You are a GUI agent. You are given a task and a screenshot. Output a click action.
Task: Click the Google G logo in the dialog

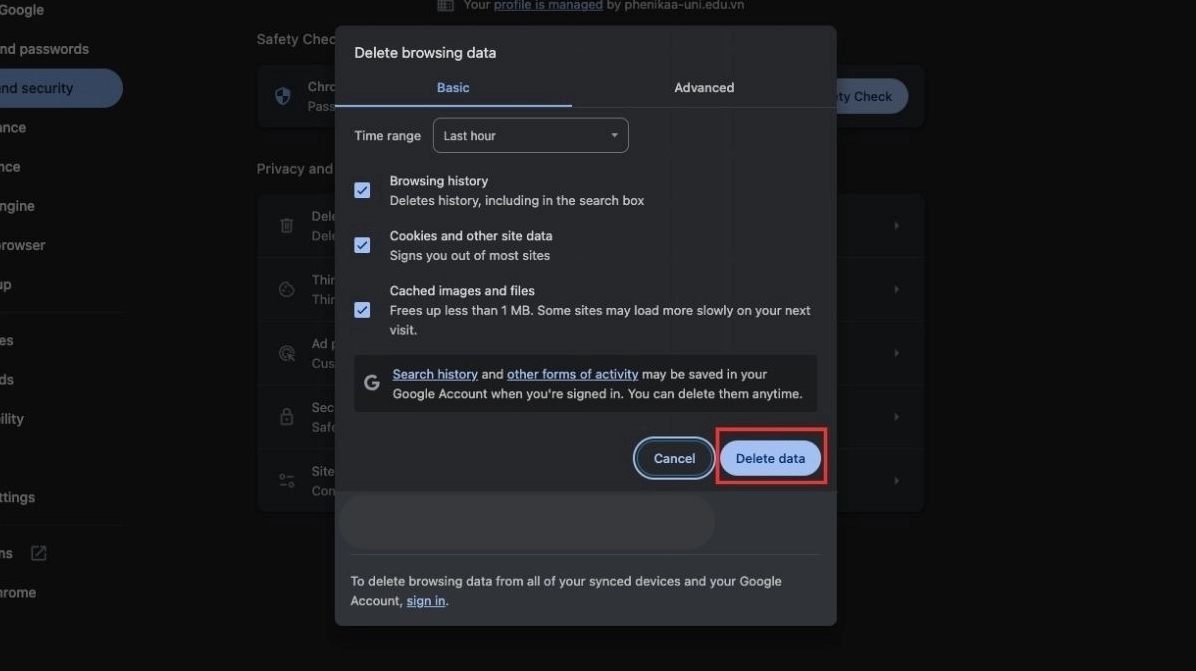tap(371, 382)
